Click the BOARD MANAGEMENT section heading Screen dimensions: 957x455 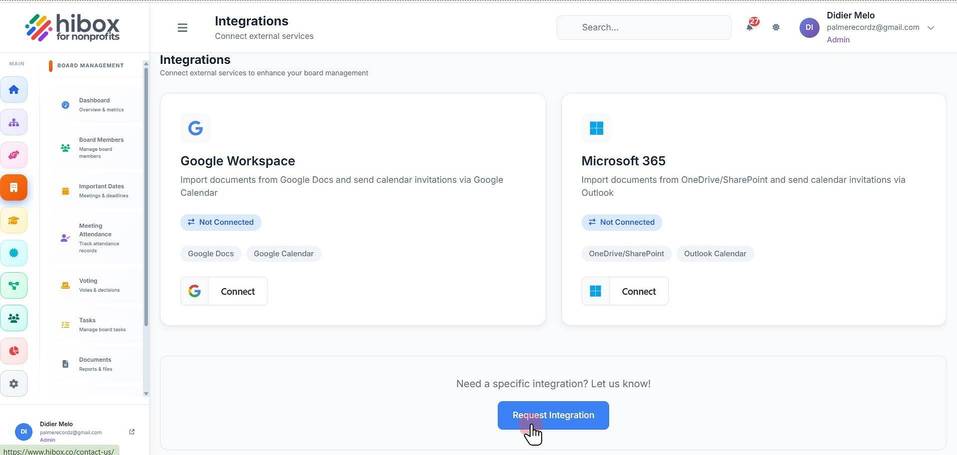(x=90, y=65)
